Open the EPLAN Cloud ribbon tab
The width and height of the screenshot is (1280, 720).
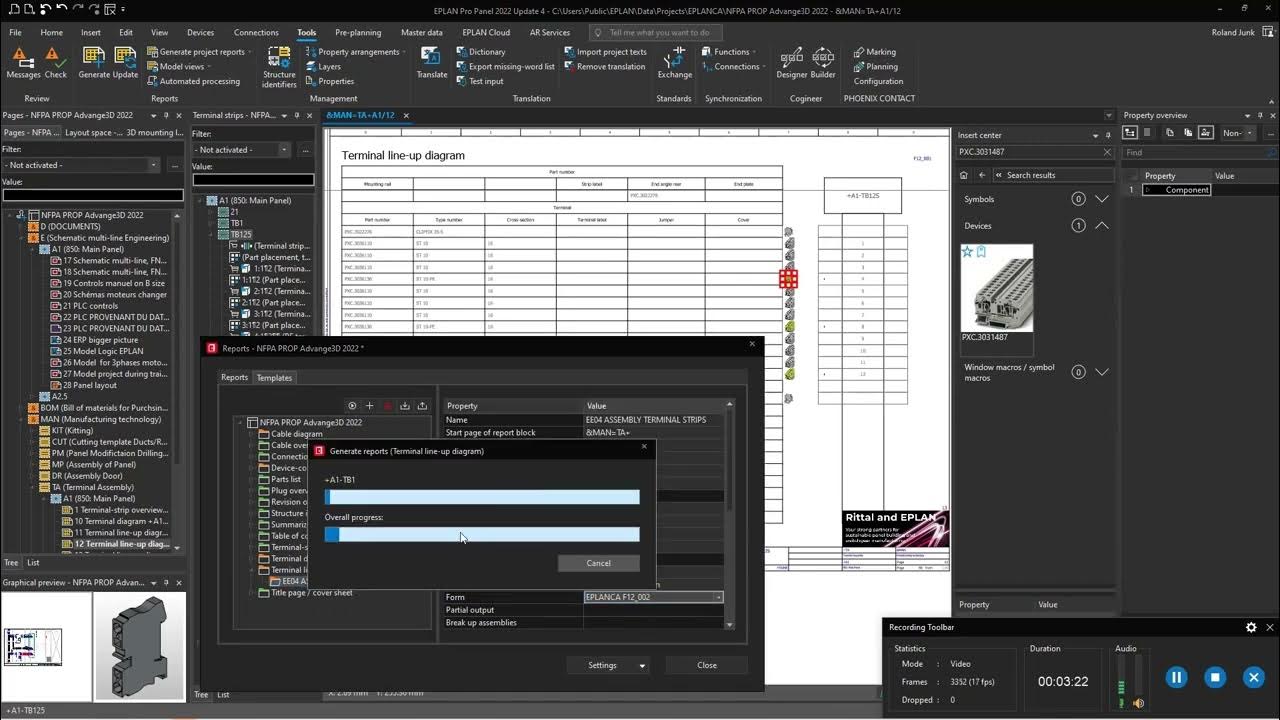click(x=486, y=32)
